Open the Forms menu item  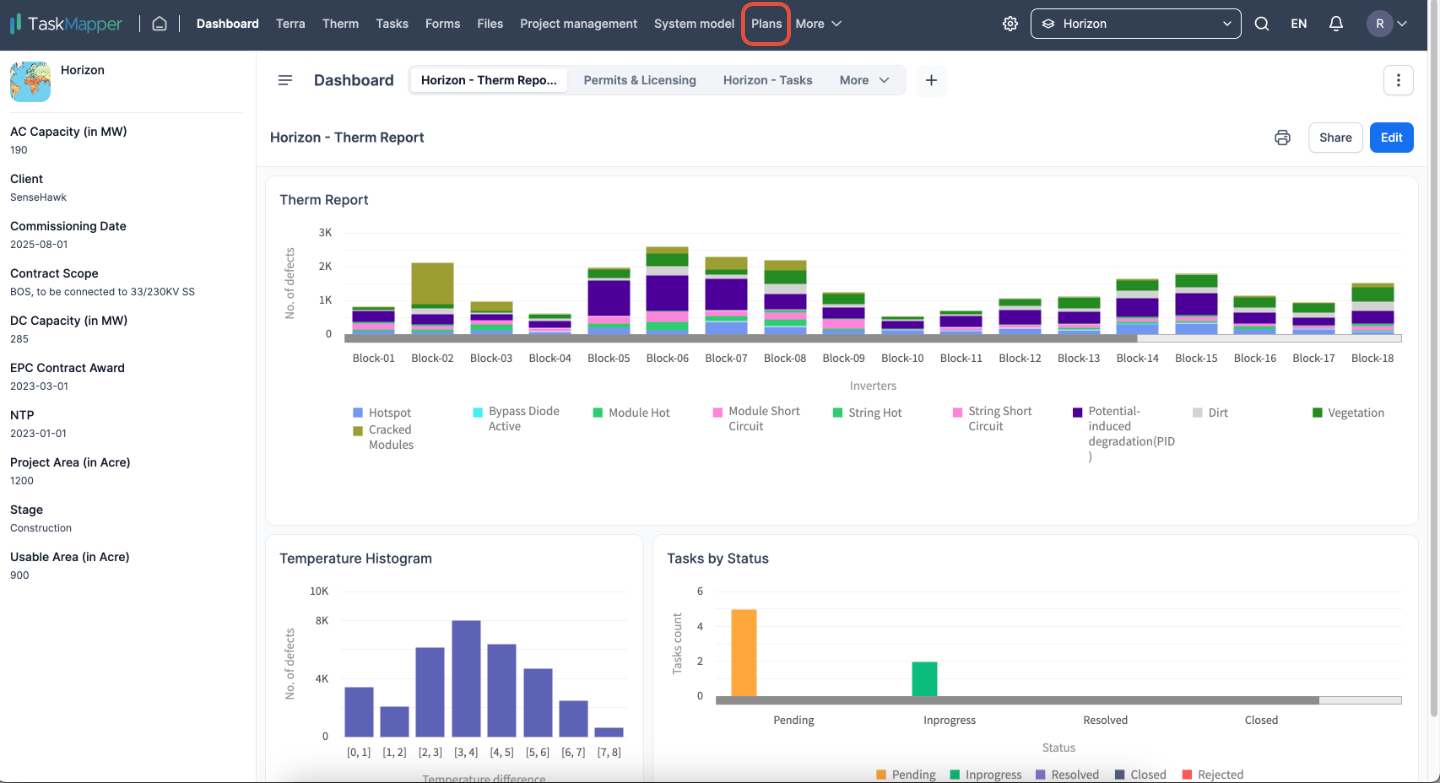pos(443,23)
